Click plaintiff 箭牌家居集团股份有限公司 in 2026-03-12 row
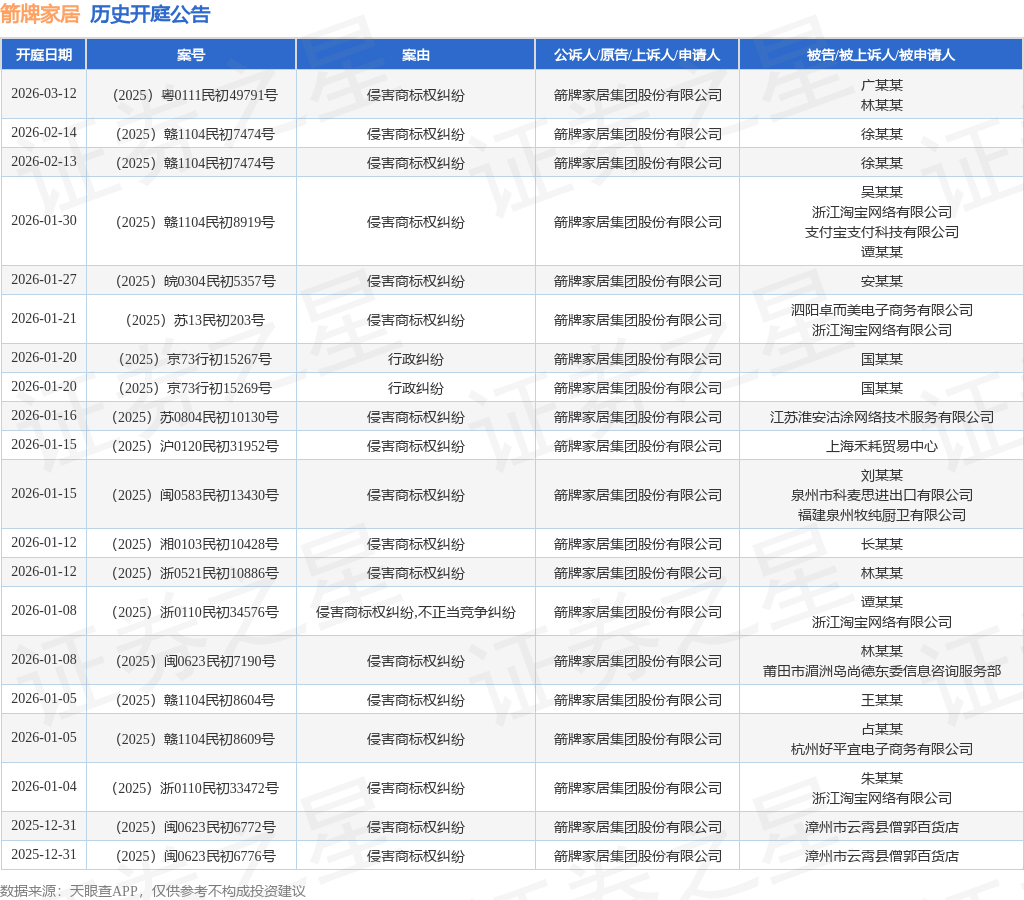This screenshot has width=1024, height=900. 637,95
